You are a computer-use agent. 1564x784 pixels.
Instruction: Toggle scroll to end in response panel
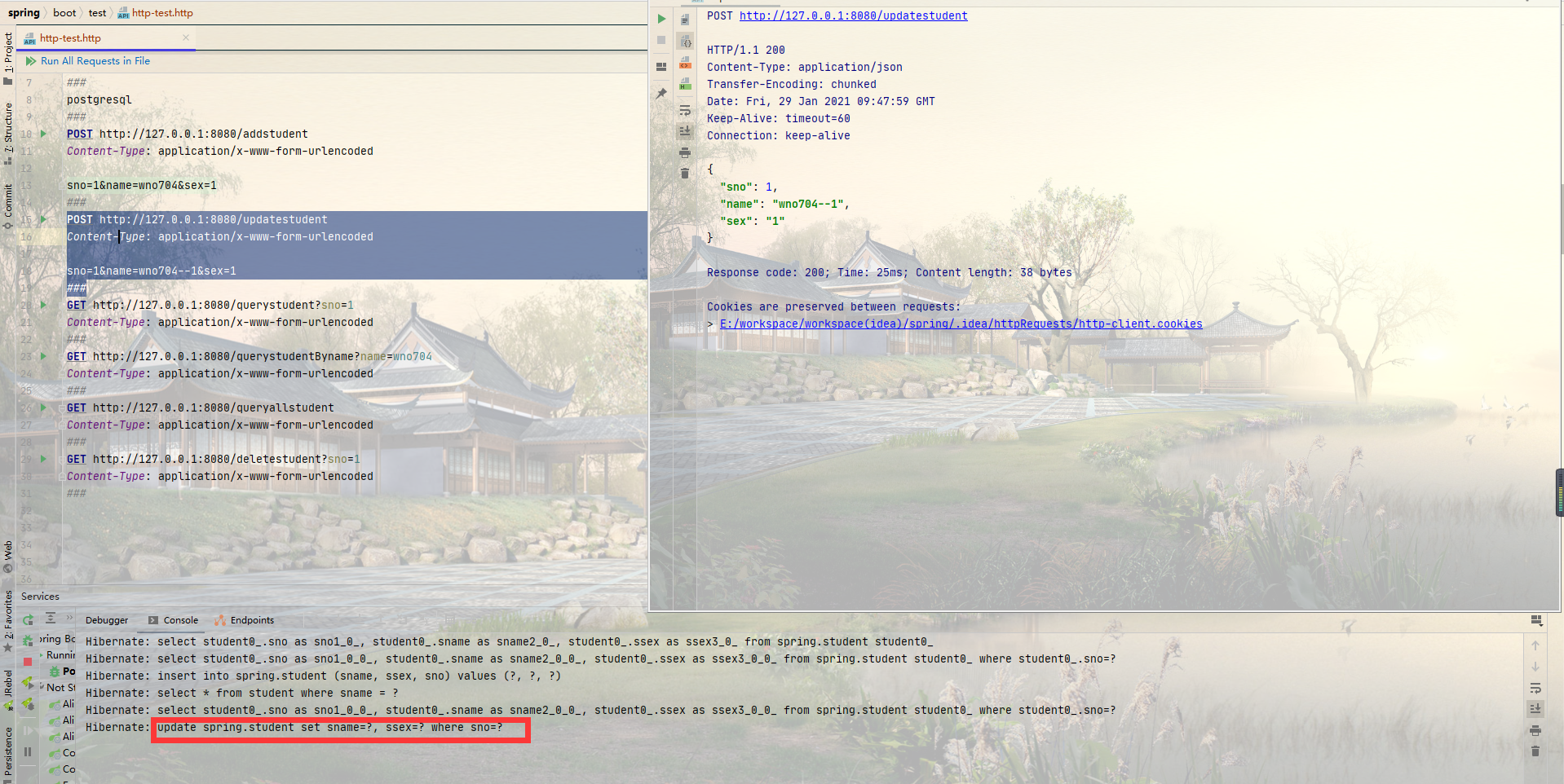tap(685, 131)
